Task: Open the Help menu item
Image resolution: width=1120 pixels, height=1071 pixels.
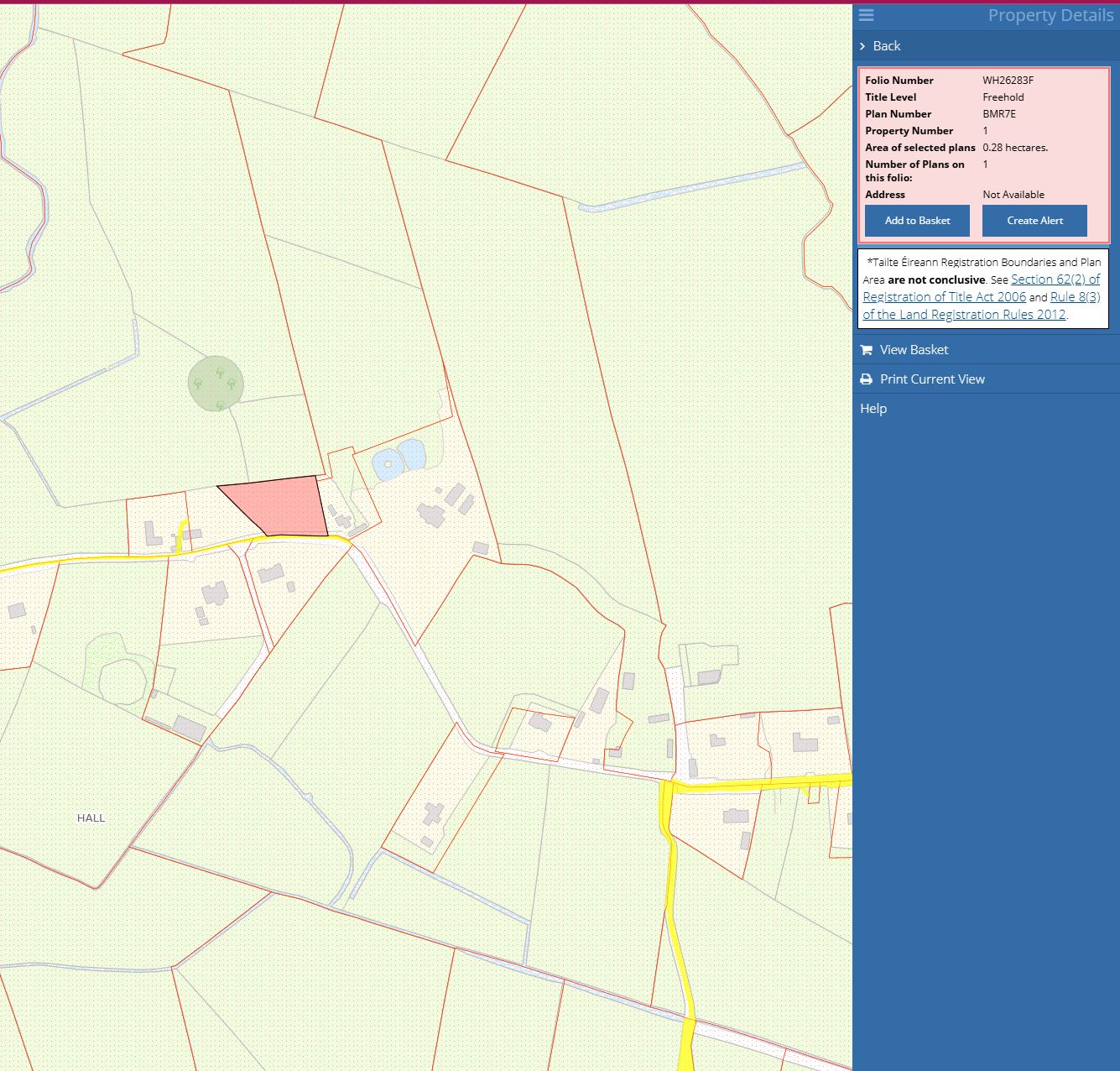Action: (x=873, y=409)
